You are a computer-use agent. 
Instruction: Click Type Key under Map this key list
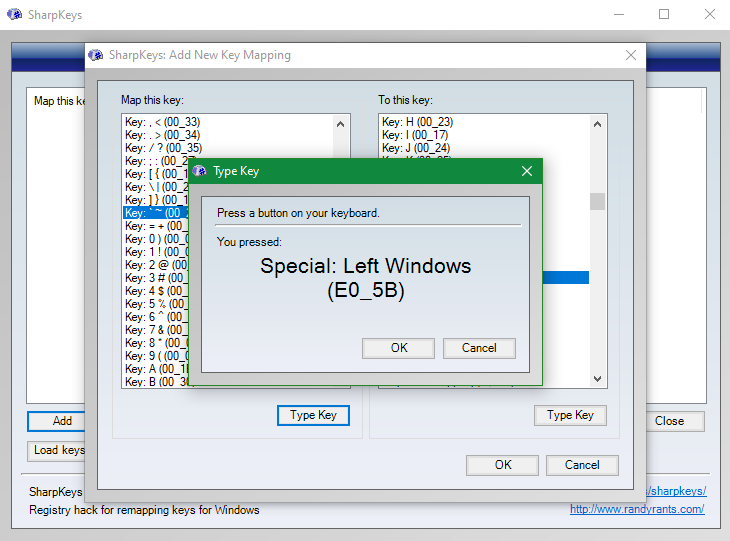(313, 415)
